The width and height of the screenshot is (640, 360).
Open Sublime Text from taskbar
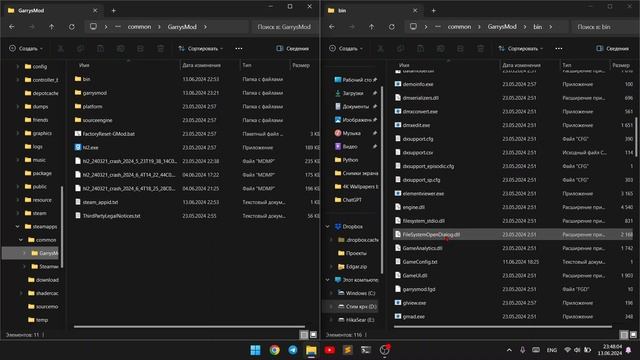point(348,350)
